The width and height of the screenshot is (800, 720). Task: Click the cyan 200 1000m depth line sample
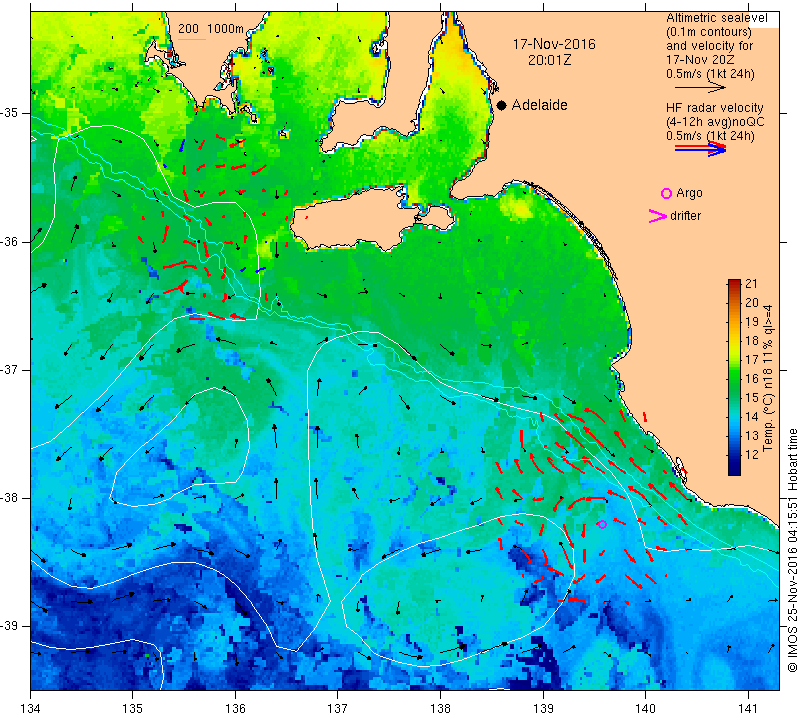(x=192, y=39)
